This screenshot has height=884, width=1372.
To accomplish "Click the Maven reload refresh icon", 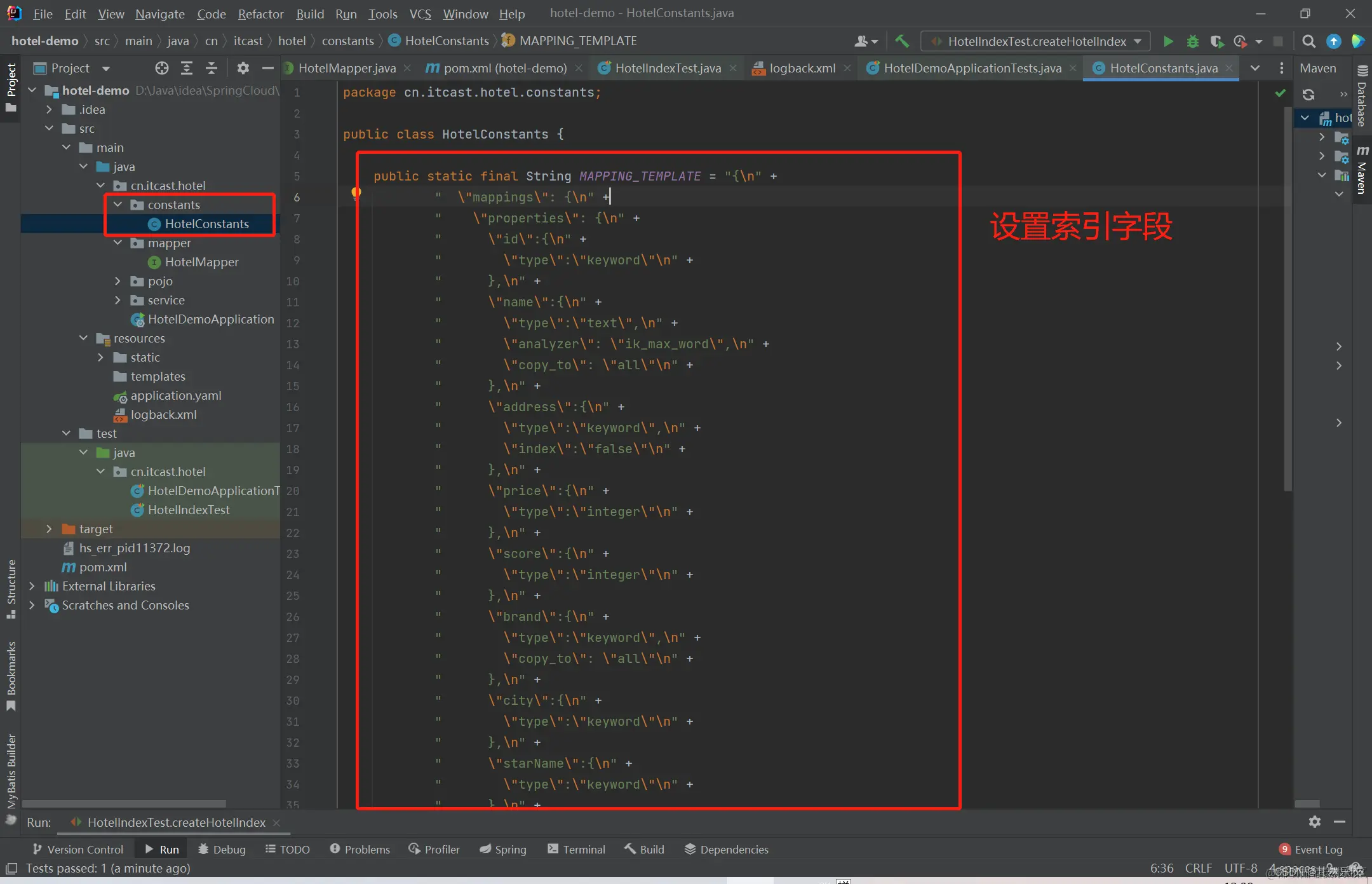I will click(1308, 95).
